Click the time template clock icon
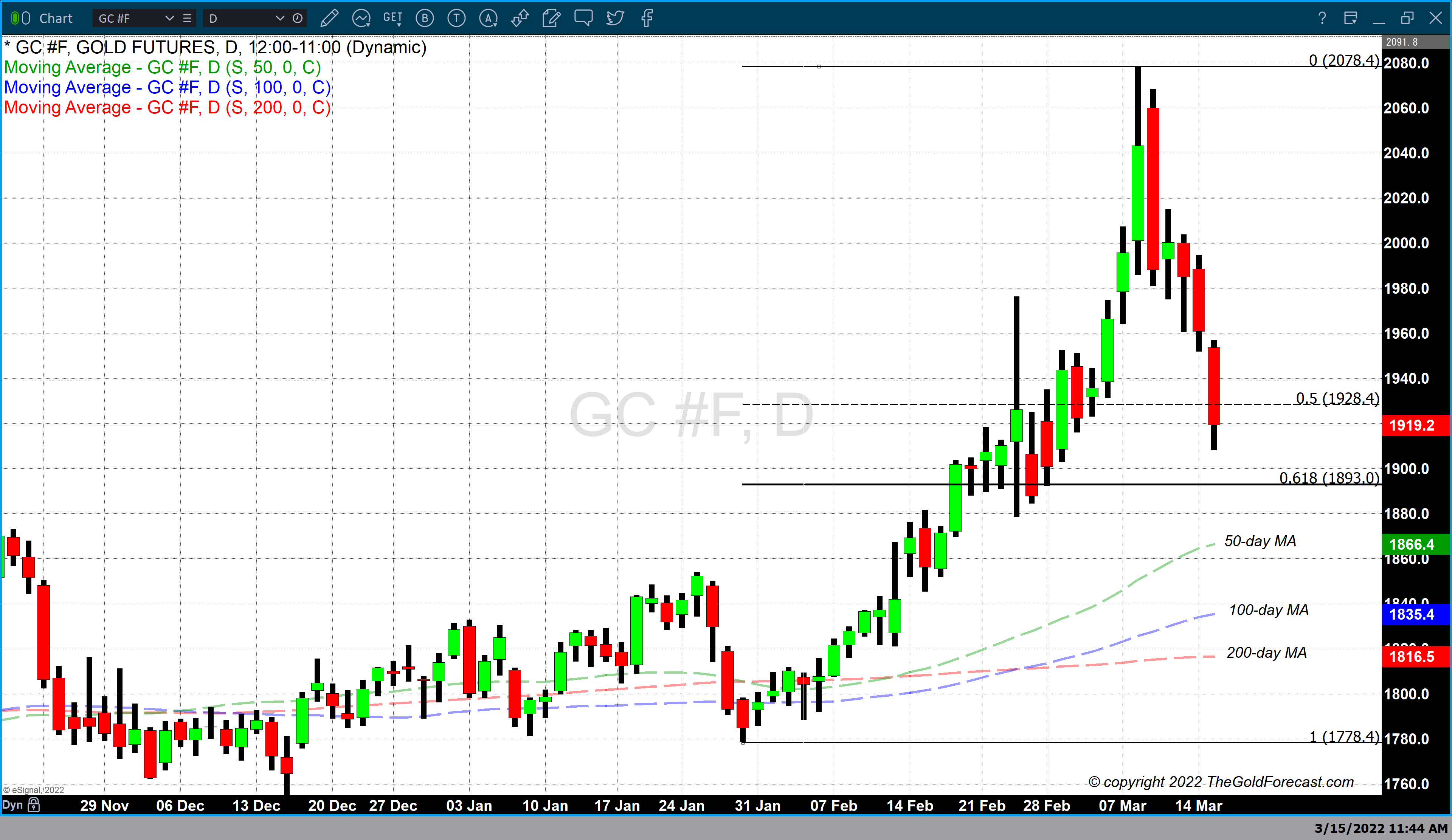 pyautogui.click(x=297, y=19)
